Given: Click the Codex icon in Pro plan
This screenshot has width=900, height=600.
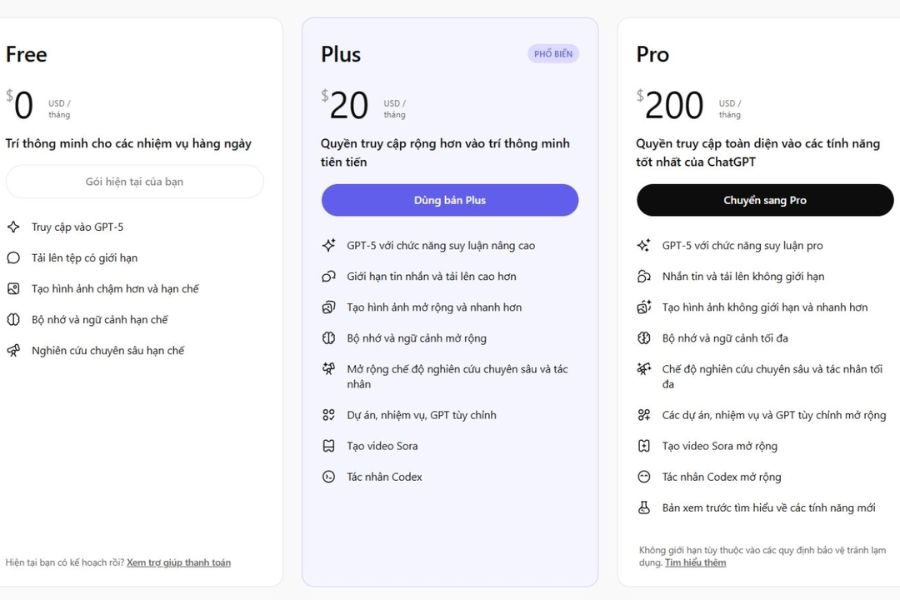Looking at the screenshot, I should coord(644,477).
